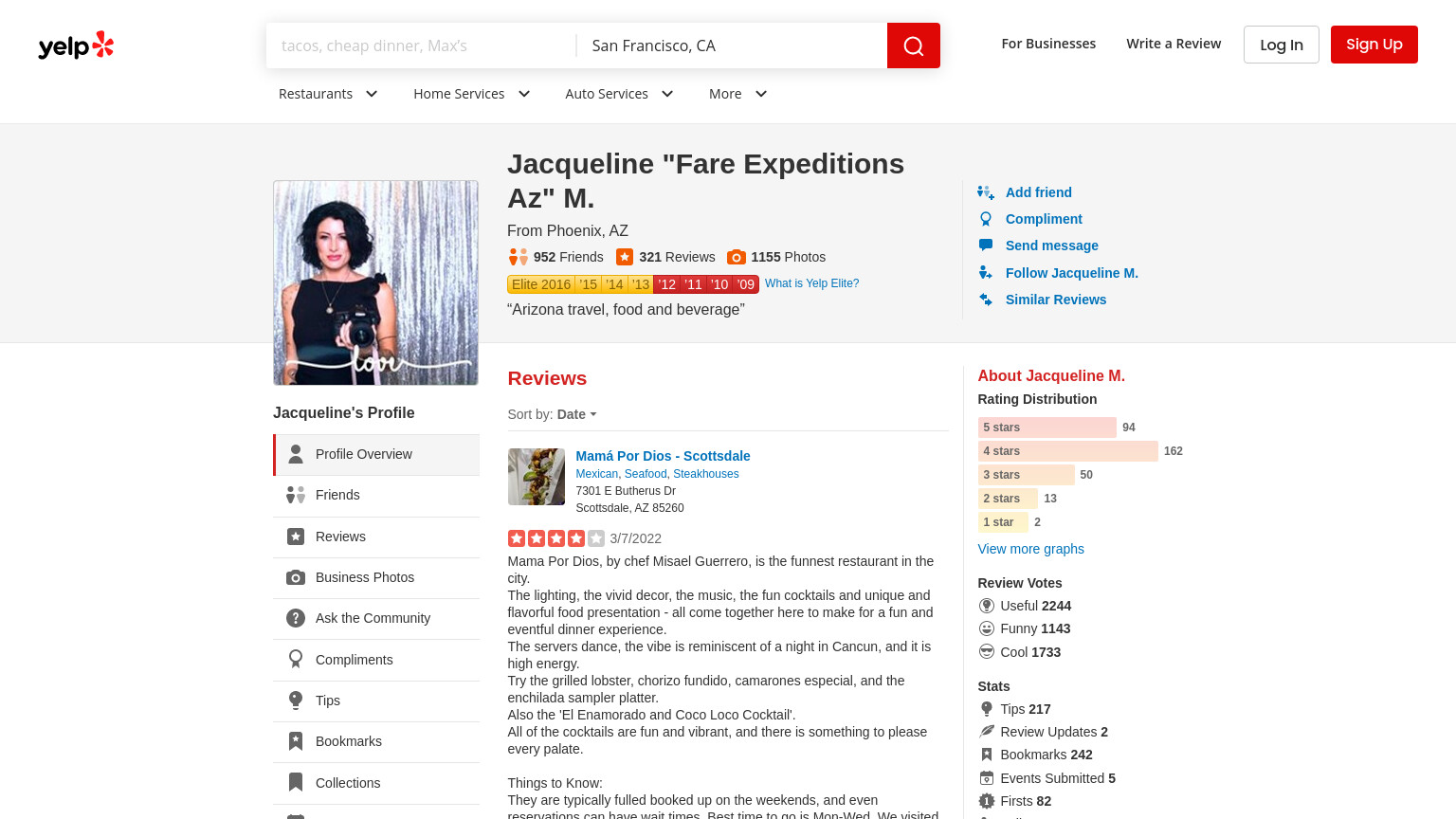Click the Funny votes smiley icon

click(x=987, y=628)
